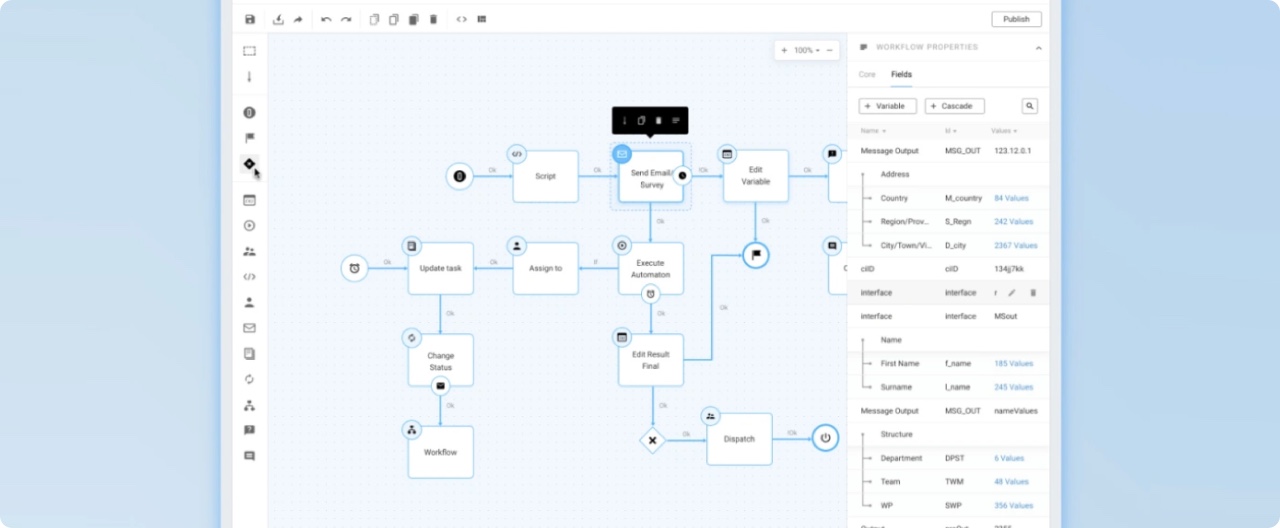1280x528 pixels.
Task: Collapse the Workflow Properties panel
Action: pos(1038,48)
